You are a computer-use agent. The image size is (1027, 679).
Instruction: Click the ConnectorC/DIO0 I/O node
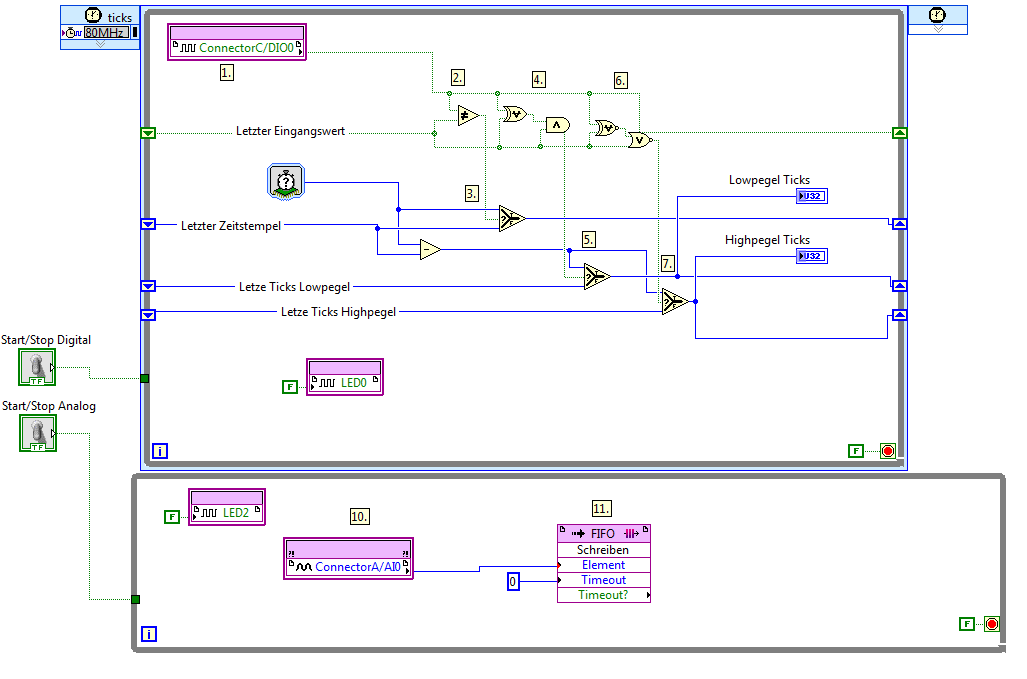point(237,42)
